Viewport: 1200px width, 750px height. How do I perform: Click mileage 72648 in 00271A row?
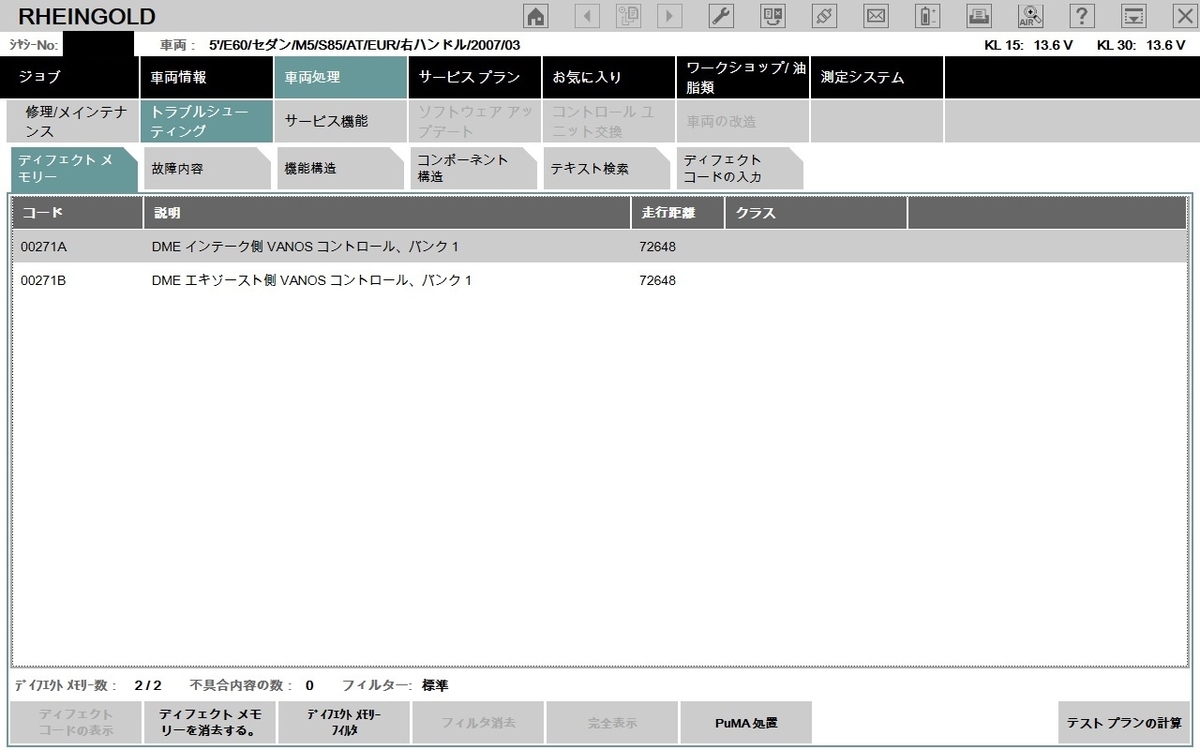(657, 246)
